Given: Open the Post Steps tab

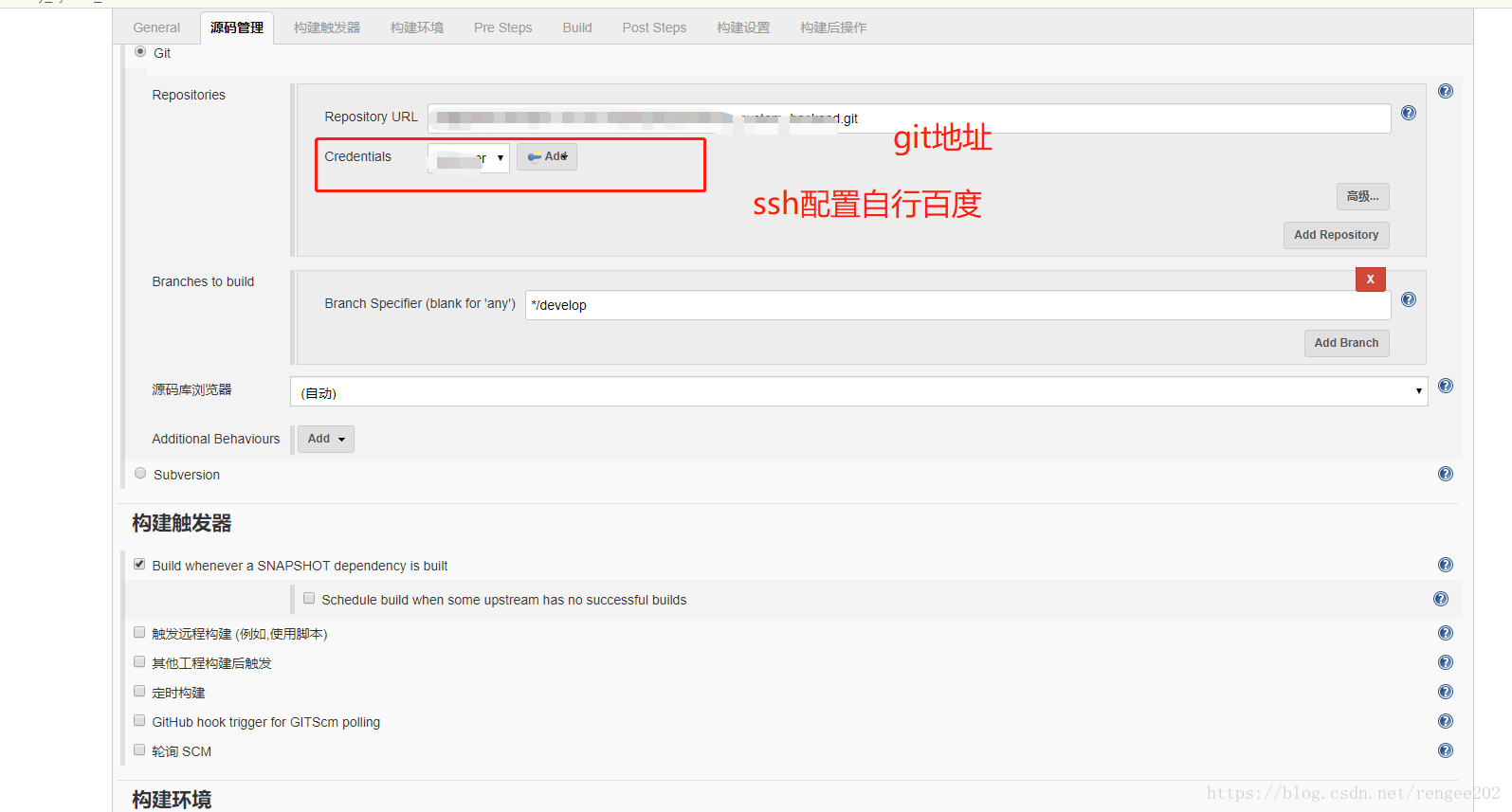Looking at the screenshot, I should [x=654, y=27].
